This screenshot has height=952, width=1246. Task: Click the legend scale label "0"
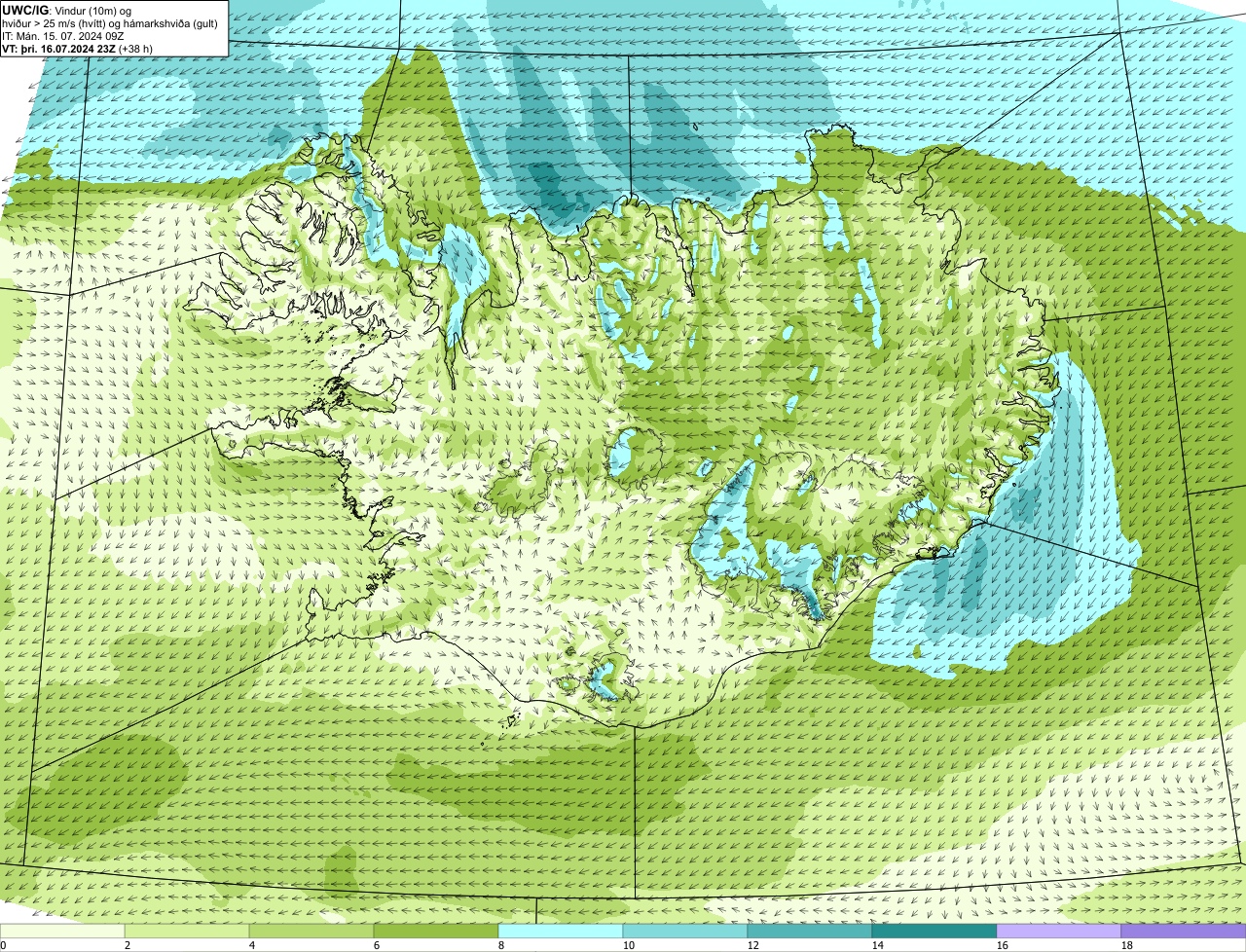pos(4,945)
